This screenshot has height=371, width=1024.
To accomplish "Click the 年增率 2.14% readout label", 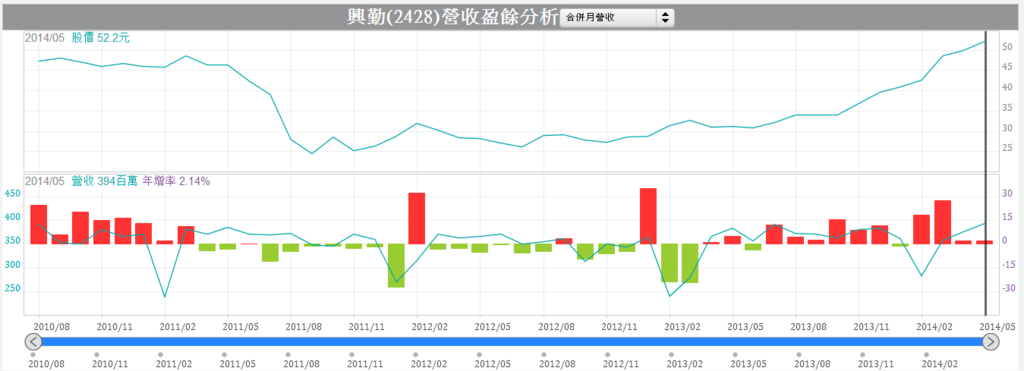I will point(176,181).
